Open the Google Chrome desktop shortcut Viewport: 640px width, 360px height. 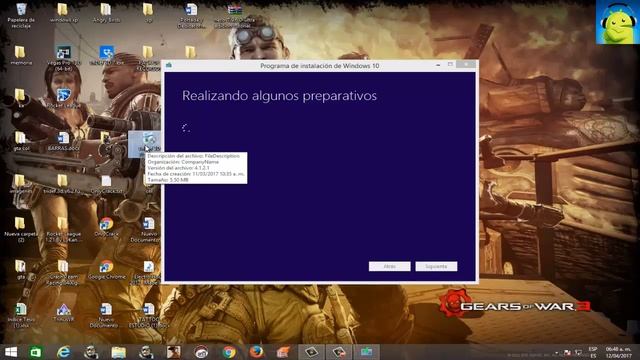coord(107,270)
